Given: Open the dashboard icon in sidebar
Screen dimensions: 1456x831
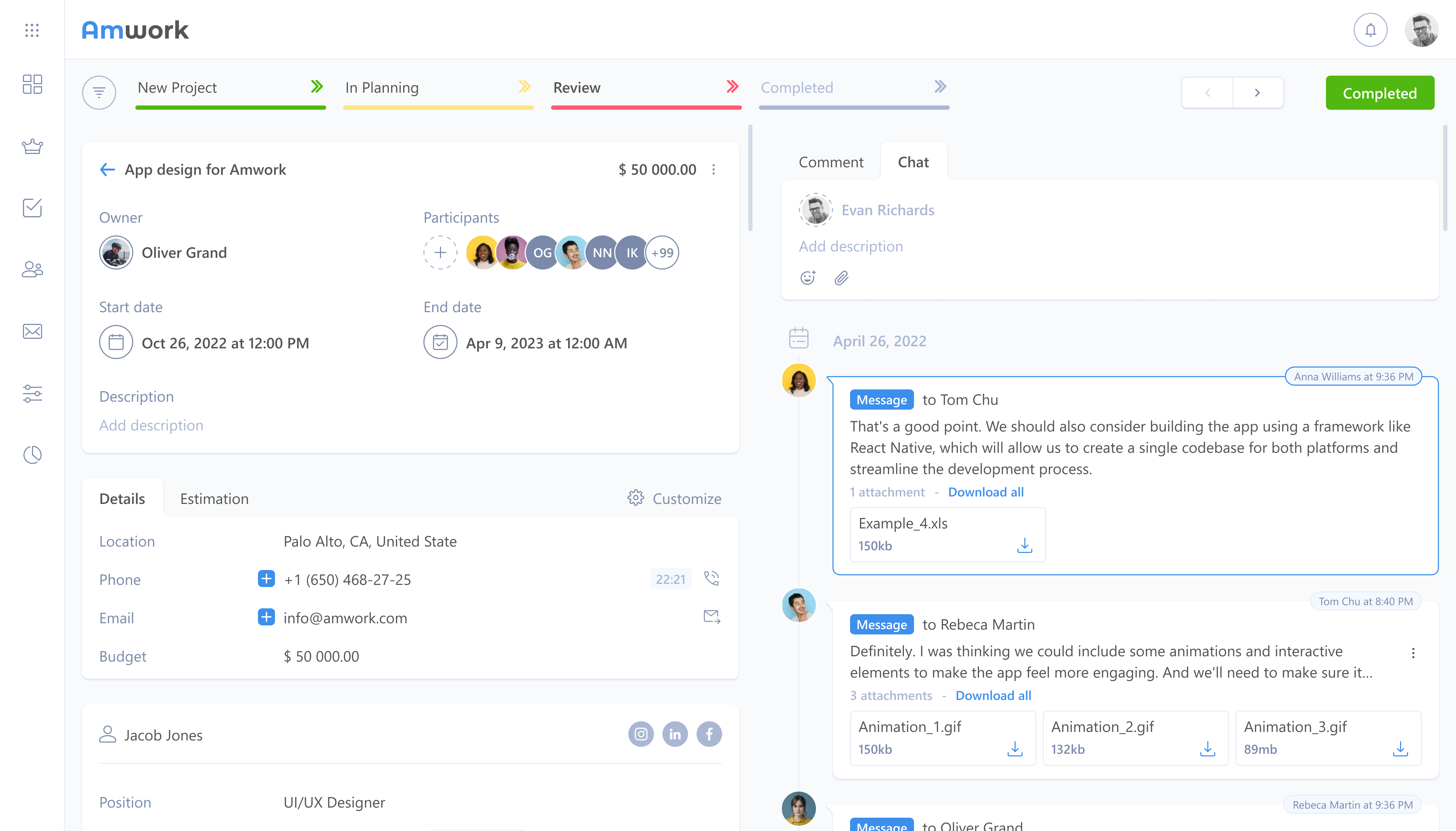Looking at the screenshot, I should (32, 84).
